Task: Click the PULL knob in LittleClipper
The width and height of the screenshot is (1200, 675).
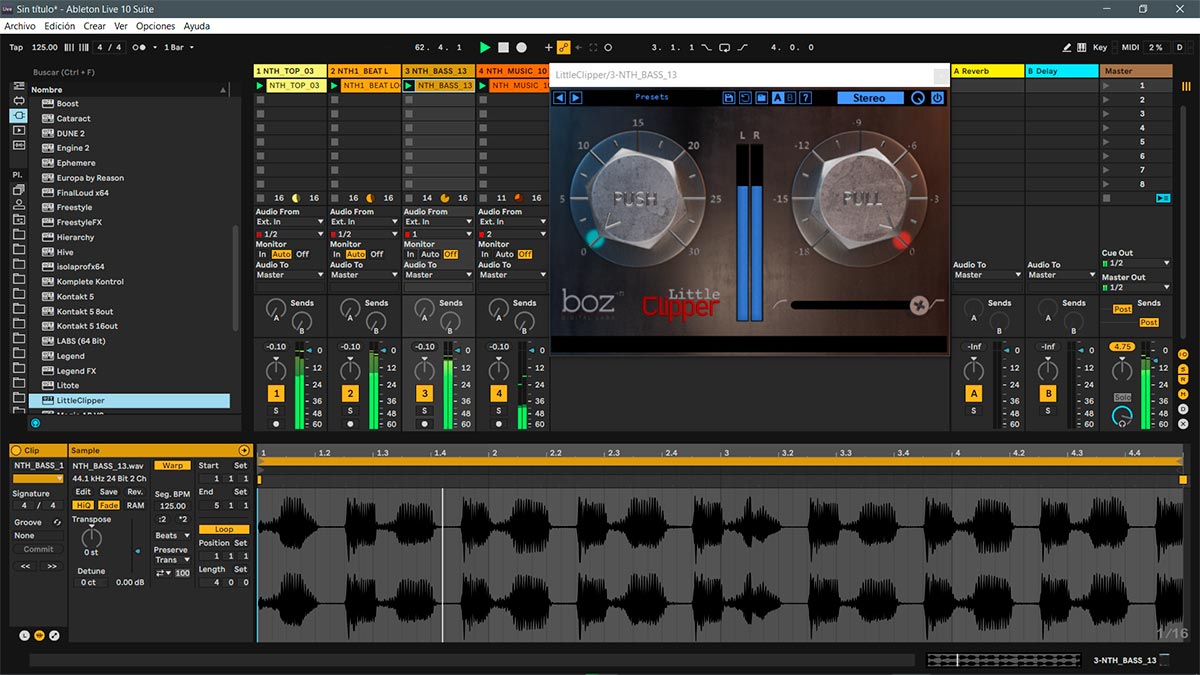Action: (x=862, y=197)
